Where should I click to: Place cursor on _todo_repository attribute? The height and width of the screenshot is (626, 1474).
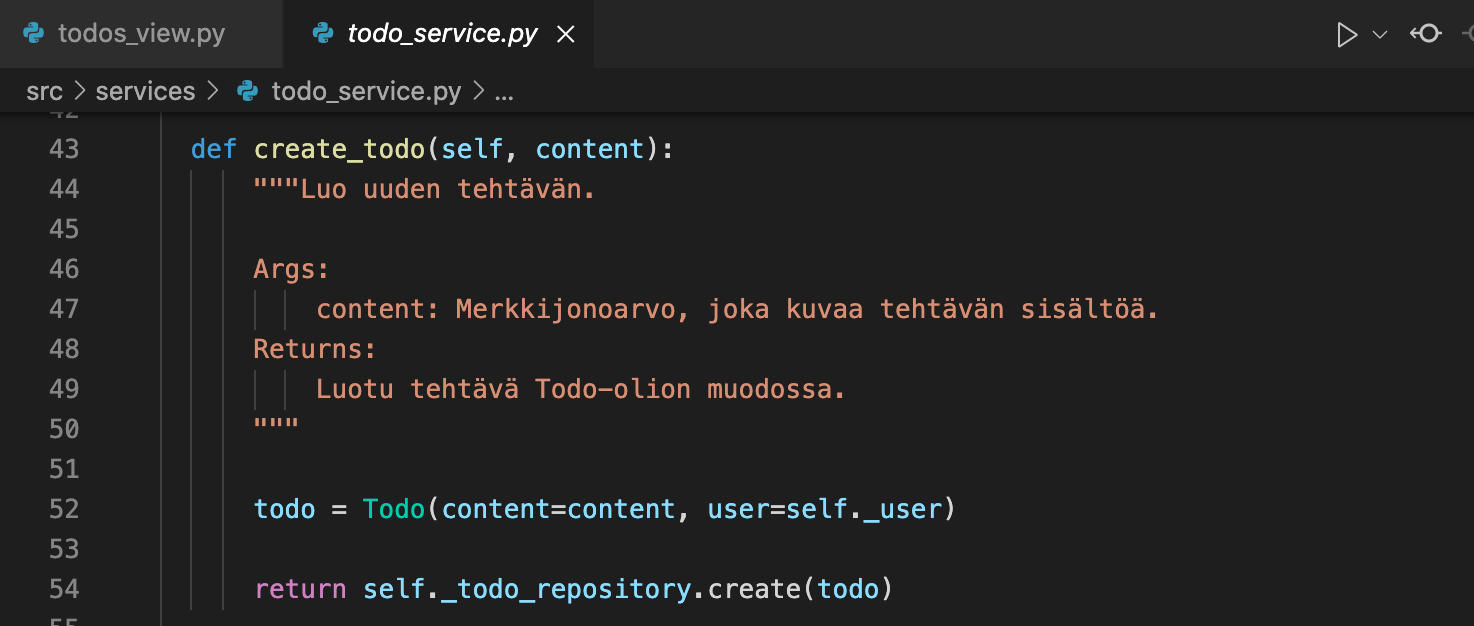[x=566, y=589]
